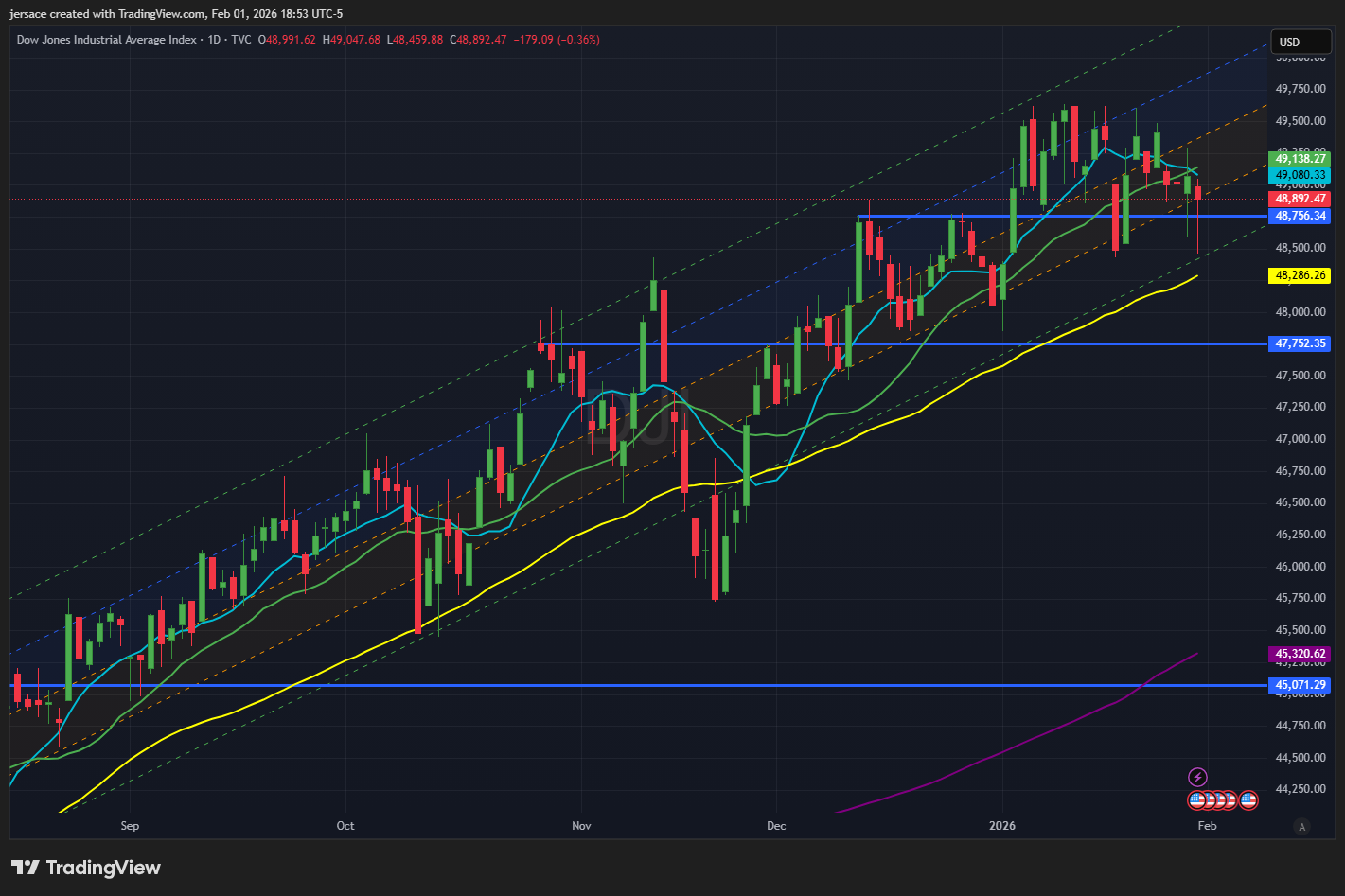Click the Nov label on the time axis
The height and width of the screenshot is (896, 1345).
[581, 826]
